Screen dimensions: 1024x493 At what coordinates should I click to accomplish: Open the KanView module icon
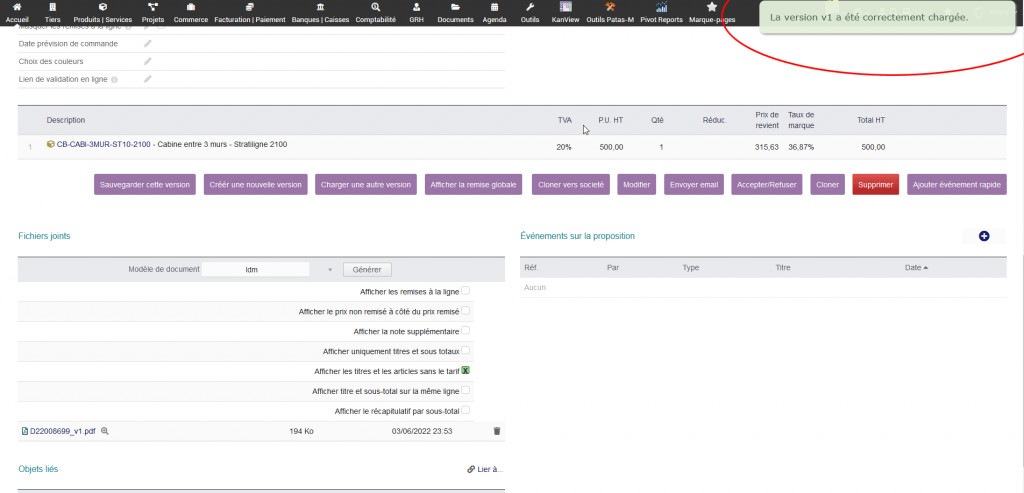coord(565,12)
